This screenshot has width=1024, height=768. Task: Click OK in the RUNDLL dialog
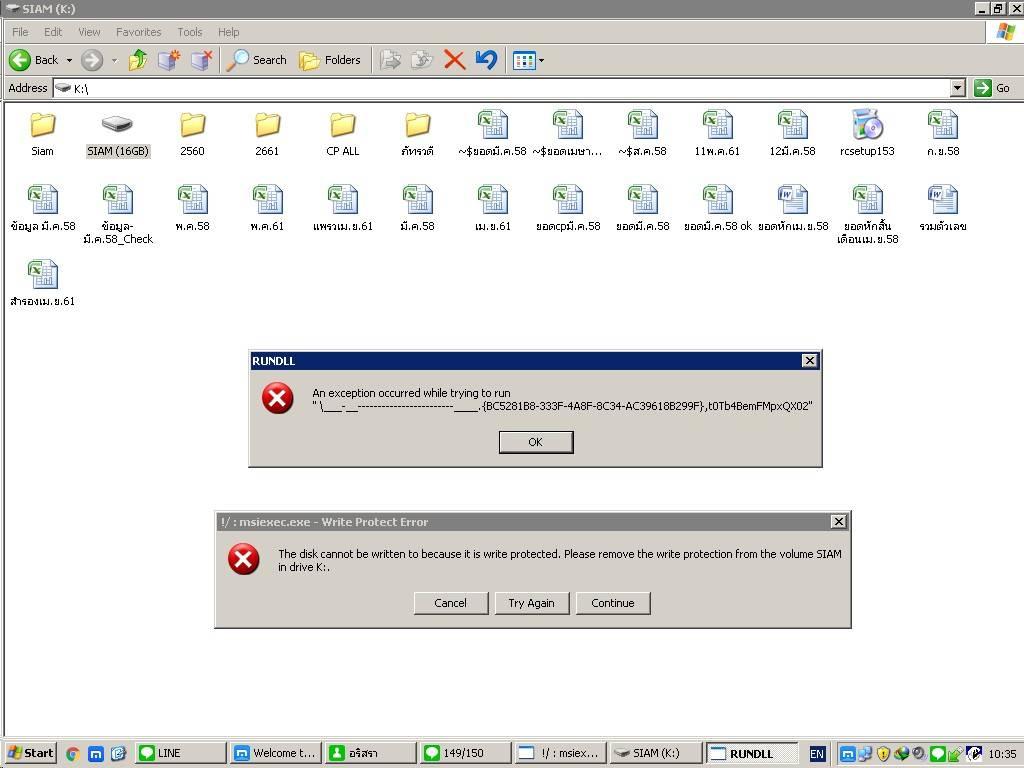pos(536,442)
